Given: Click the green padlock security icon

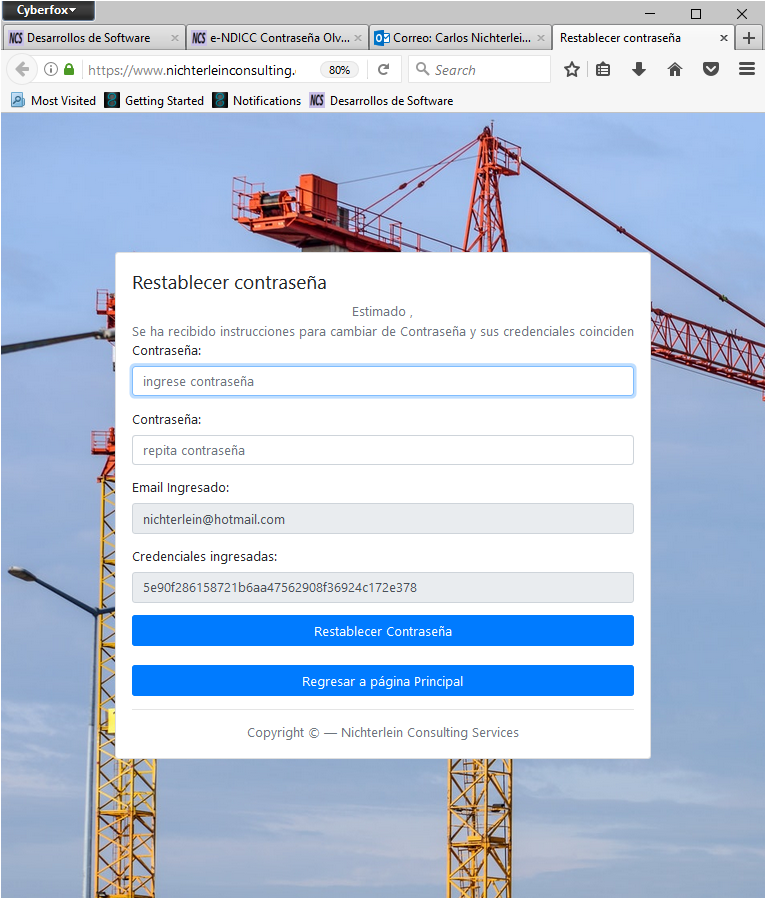Looking at the screenshot, I should pos(69,70).
